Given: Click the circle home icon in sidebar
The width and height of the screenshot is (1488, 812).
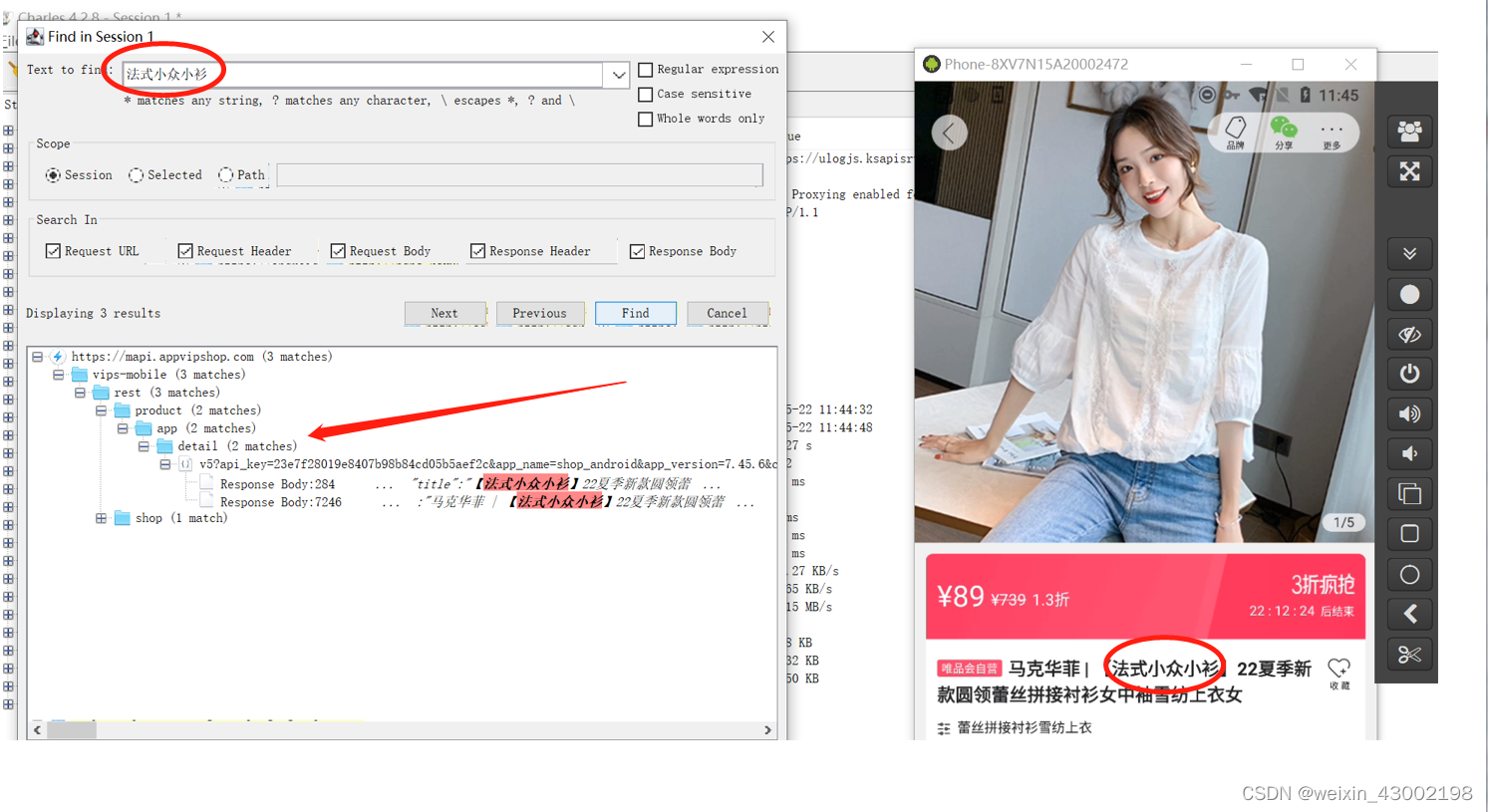Looking at the screenshot, I should coord(1409,575).
